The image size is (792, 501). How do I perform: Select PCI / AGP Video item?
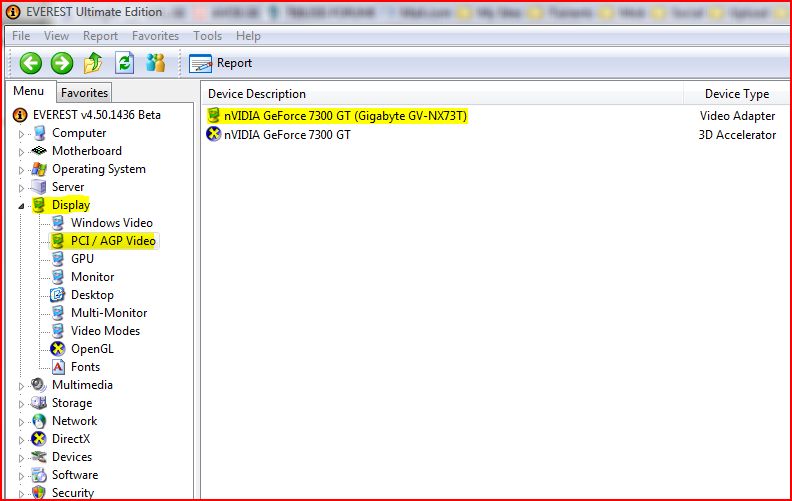113,241
